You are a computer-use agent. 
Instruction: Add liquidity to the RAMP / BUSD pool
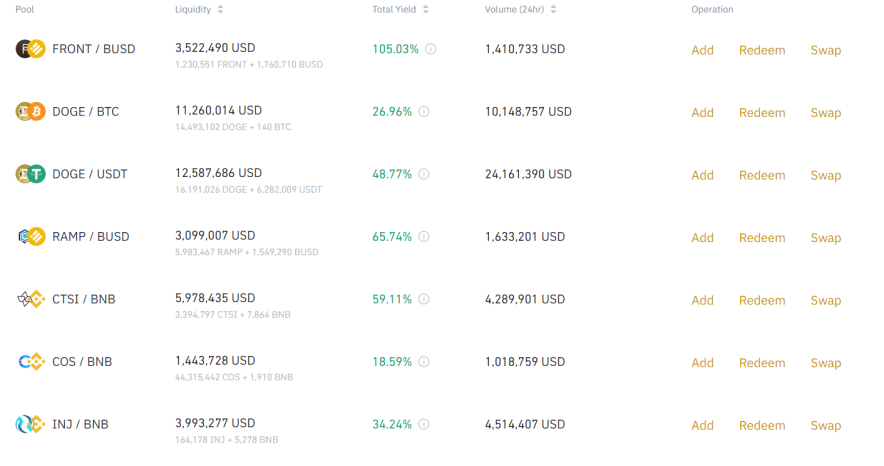click(x=702, y=238)
